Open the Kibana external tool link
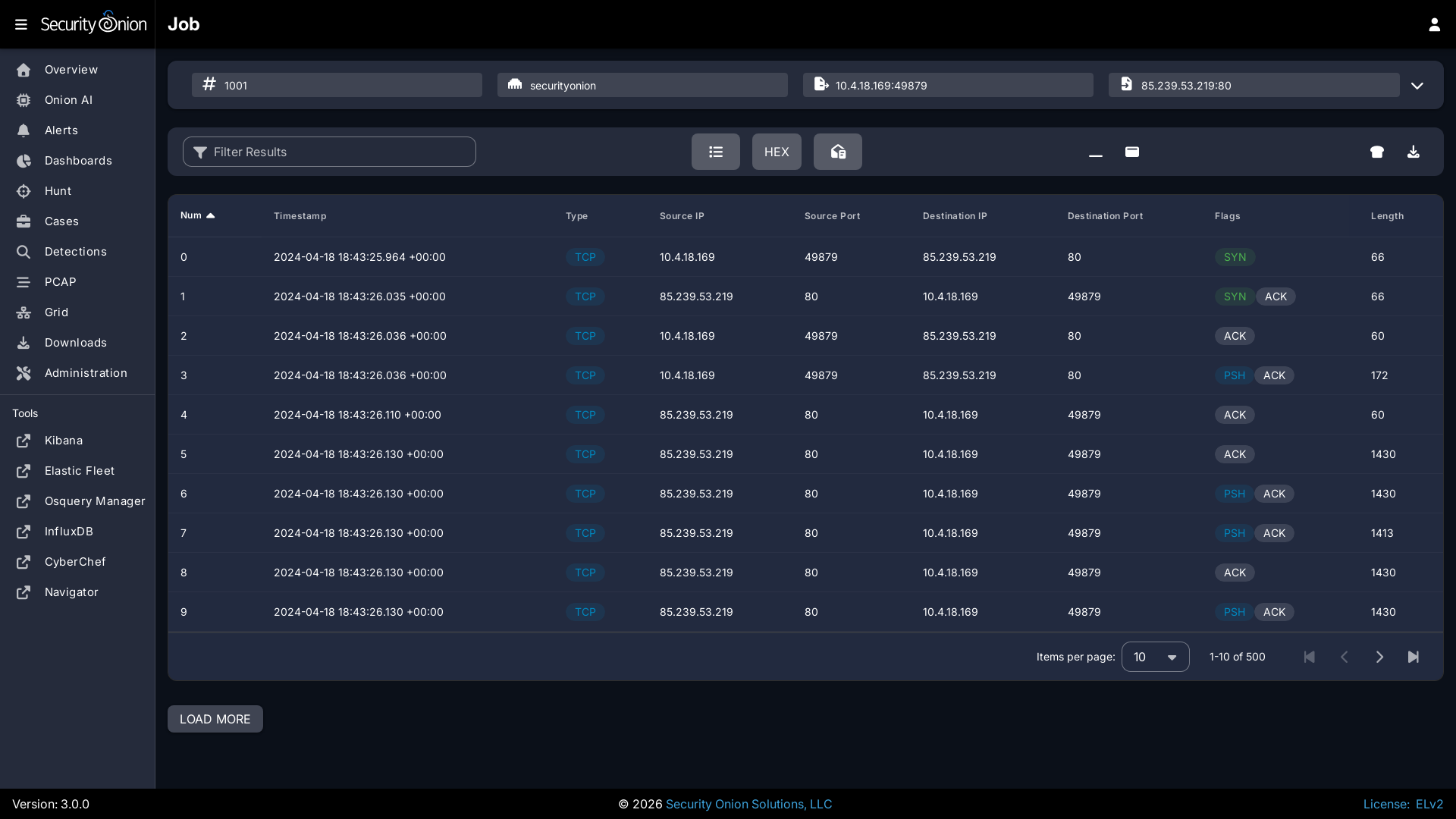Screen dimensions: 1456x819 [64, 441]
